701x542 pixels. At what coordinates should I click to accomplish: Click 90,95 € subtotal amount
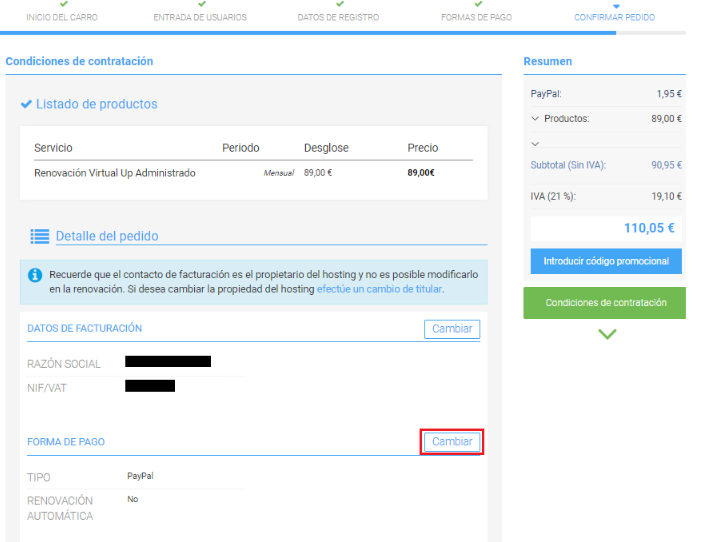coord(666,165)
